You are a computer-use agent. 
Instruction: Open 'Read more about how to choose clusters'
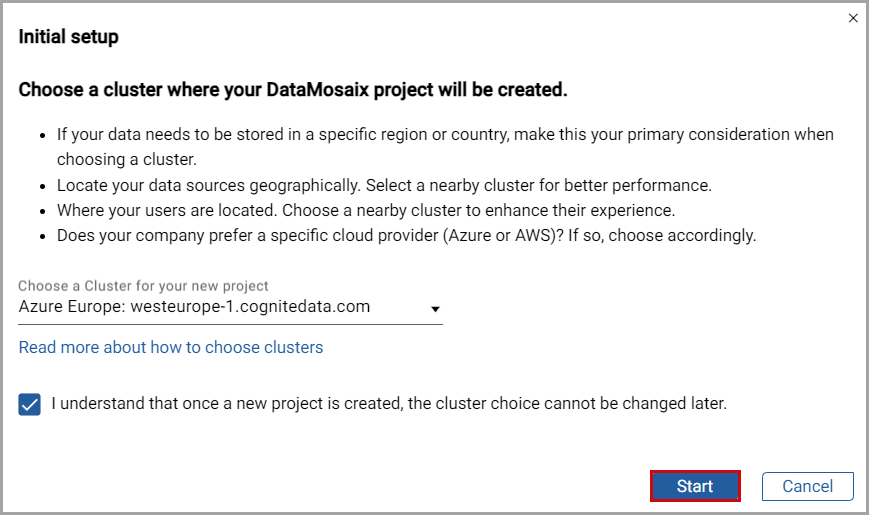[x=171, y=347]
